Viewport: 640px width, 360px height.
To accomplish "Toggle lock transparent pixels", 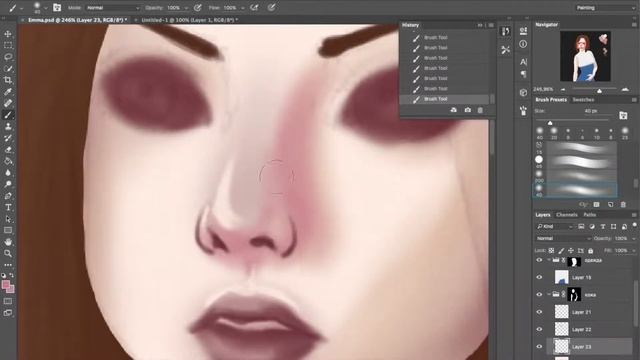I will [551, 251].
